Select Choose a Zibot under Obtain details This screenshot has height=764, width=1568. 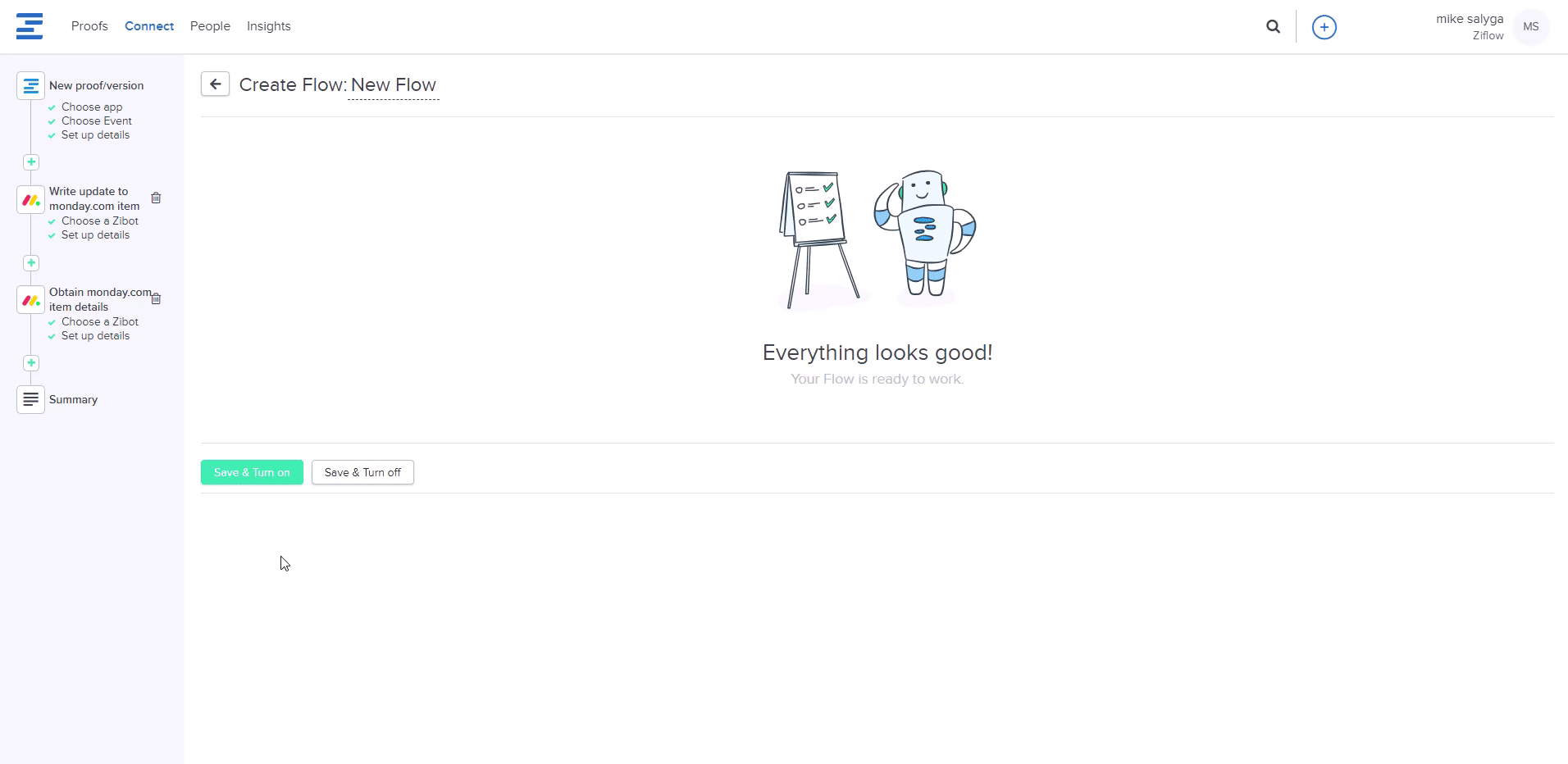tap(100, 321)
